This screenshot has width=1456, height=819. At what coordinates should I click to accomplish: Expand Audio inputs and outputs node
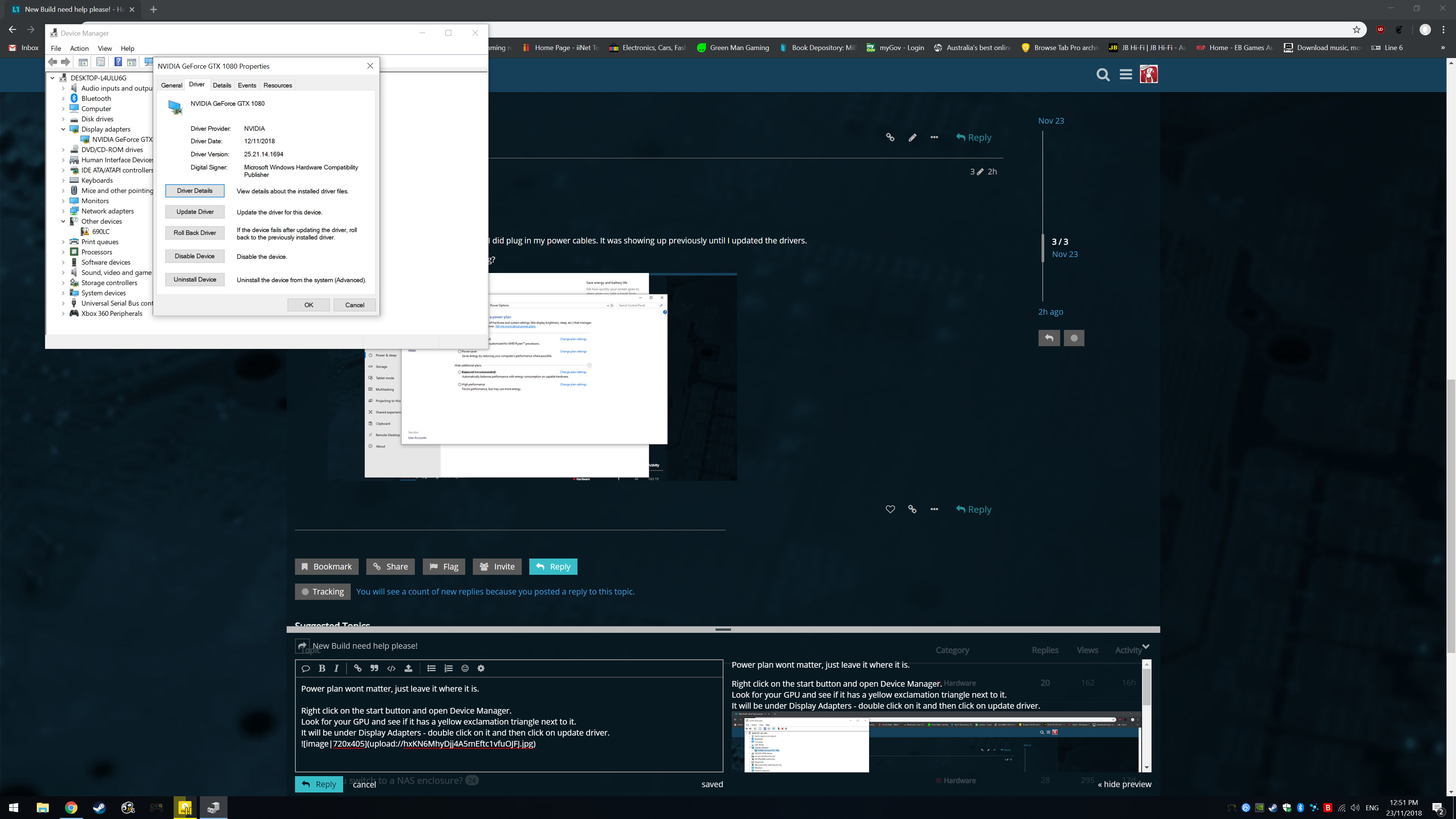pyautogui.click(x=63, y=88)
